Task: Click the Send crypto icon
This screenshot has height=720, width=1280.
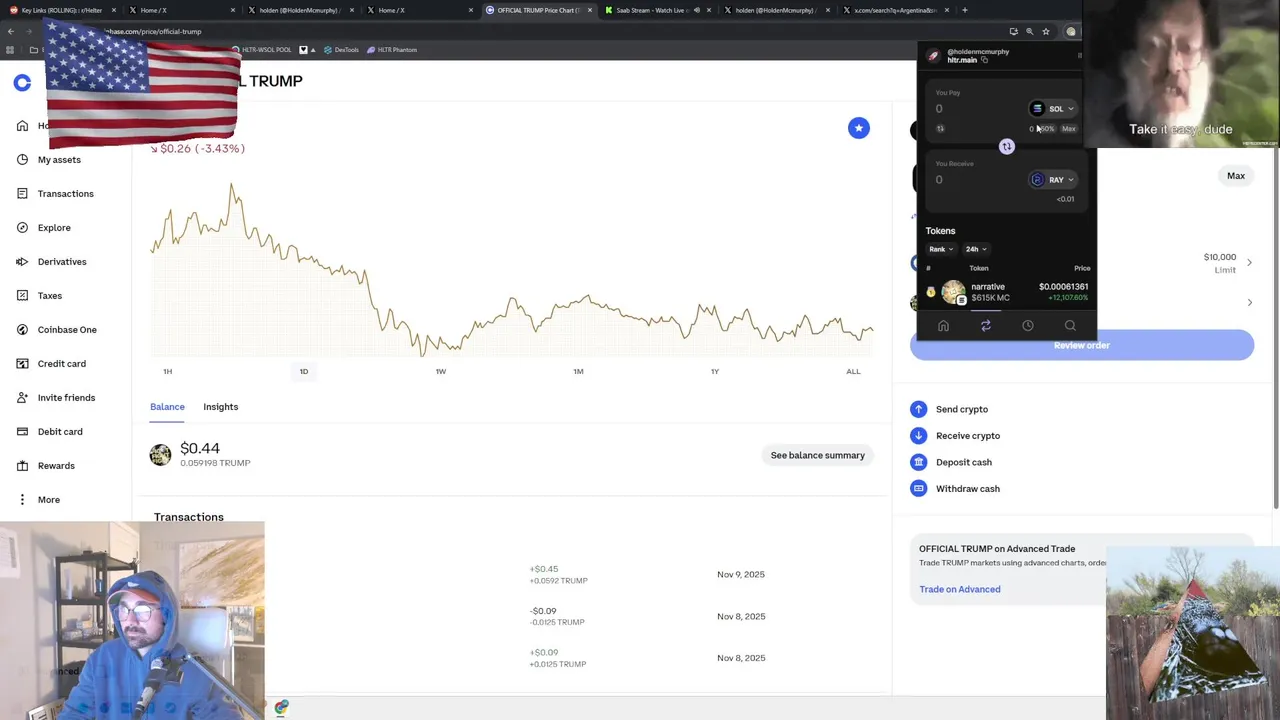Action: click(918, 409)
